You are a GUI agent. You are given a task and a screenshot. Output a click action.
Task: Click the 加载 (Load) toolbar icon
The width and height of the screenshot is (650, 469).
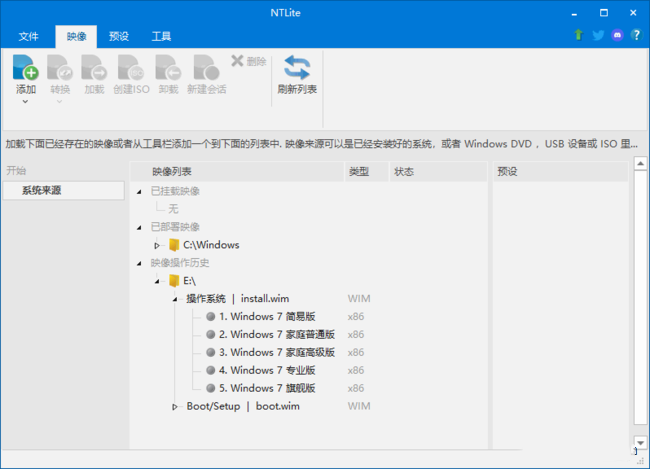pos(94,68)
